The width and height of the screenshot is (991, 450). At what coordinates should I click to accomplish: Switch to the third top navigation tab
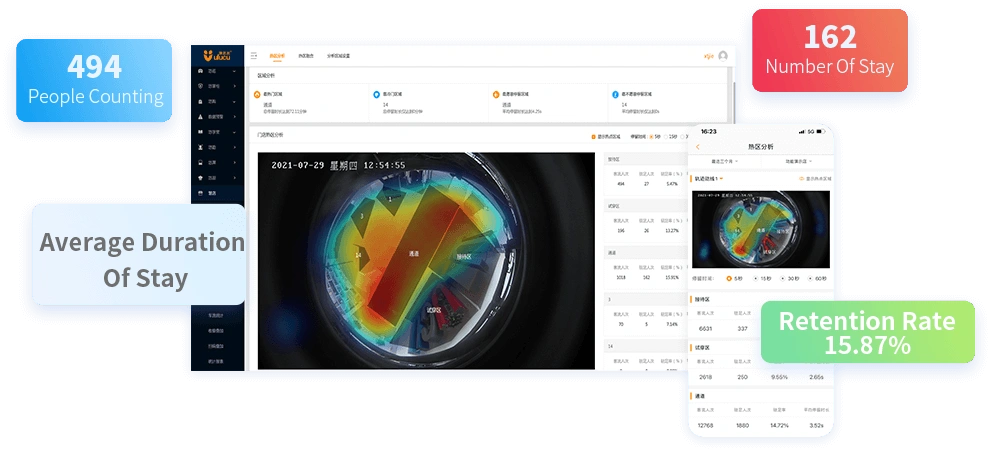coord(338,56)
